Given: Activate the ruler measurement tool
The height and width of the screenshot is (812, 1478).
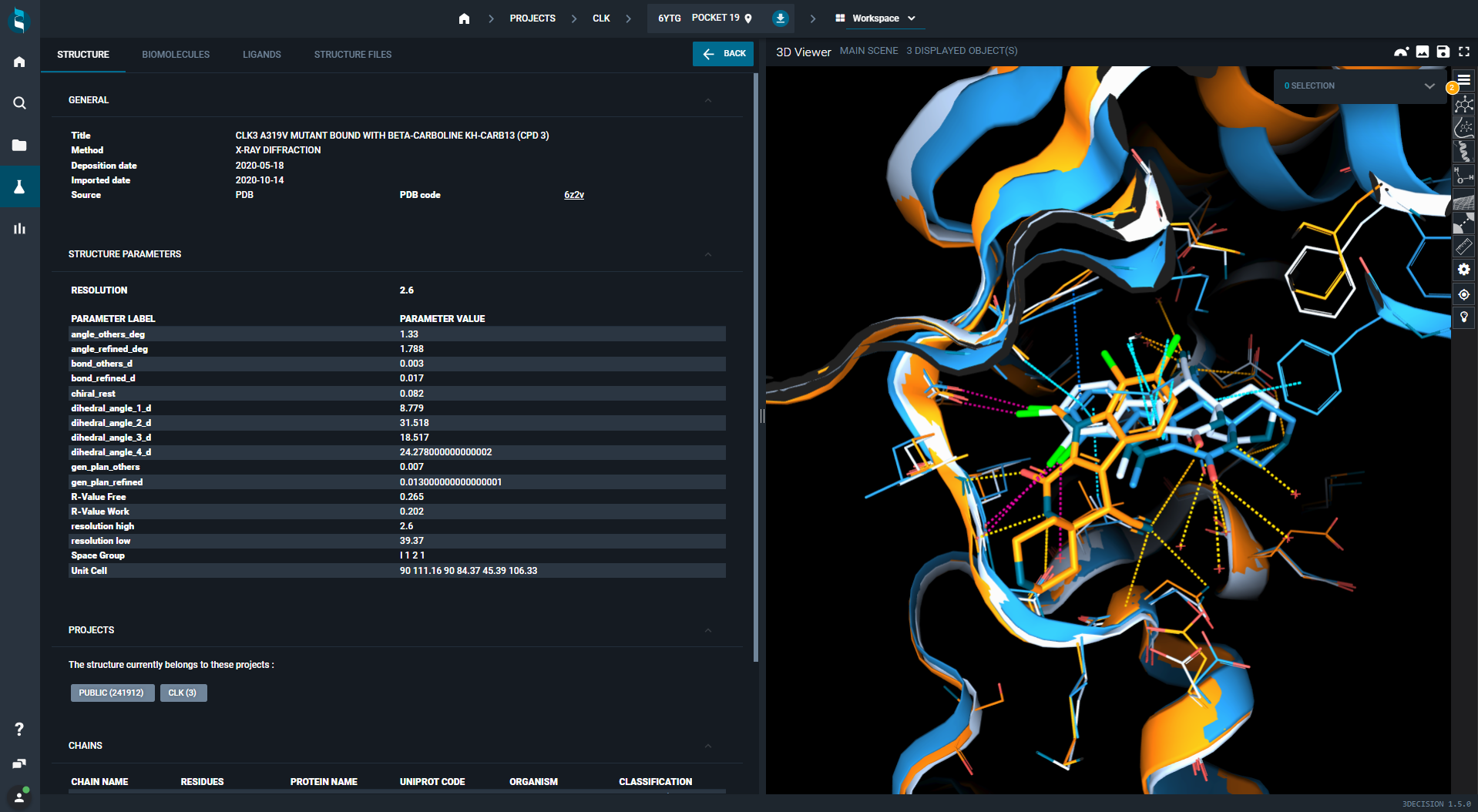Looking at the screenshot, I should (1464, 247).
